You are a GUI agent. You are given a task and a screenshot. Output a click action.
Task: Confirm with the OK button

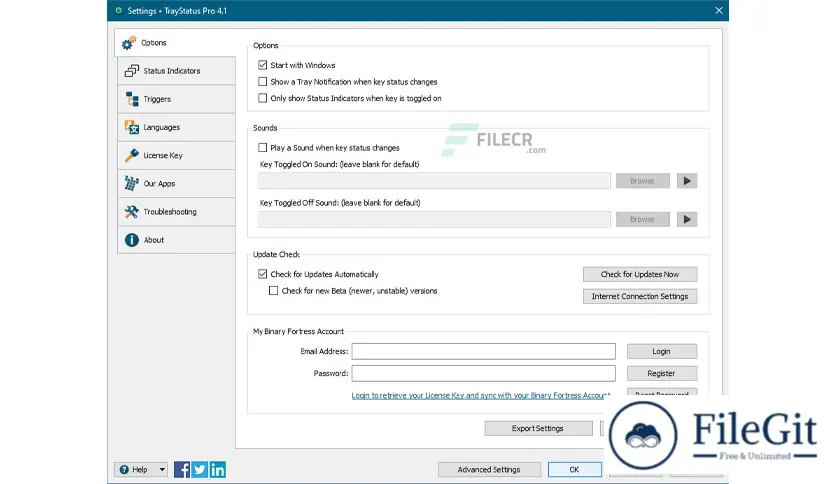(x=574, y=470)
